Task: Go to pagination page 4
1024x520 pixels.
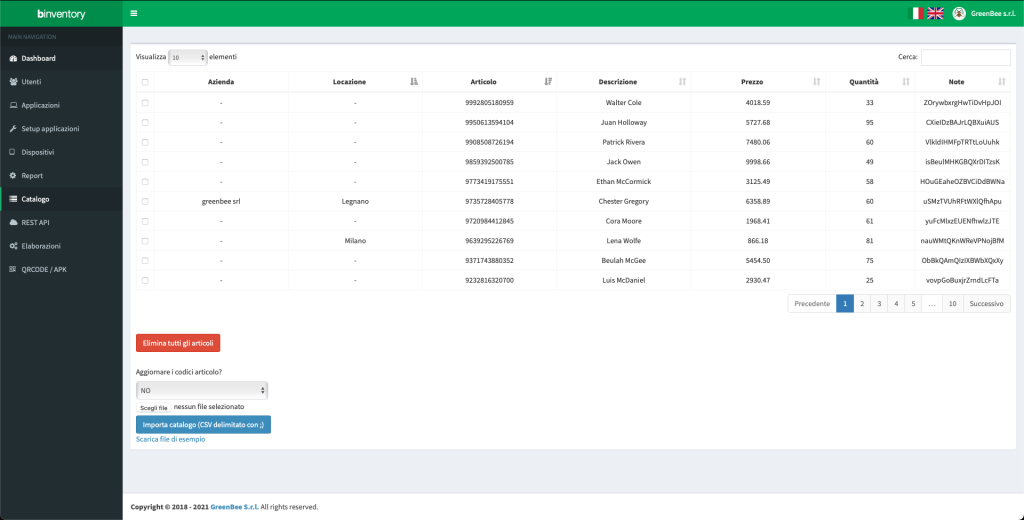Action: [896, 304]
